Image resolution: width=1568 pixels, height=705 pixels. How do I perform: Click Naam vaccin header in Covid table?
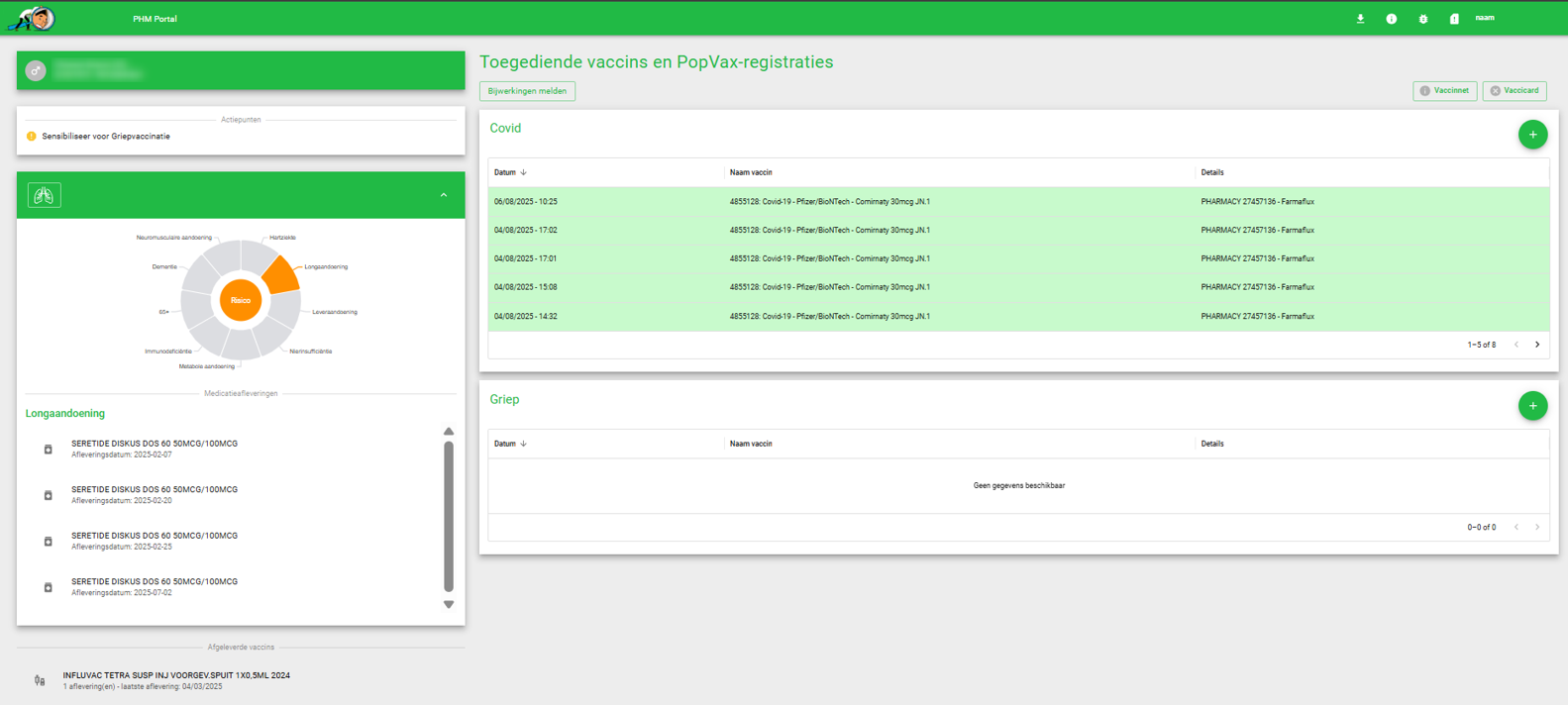coord(751,172)
